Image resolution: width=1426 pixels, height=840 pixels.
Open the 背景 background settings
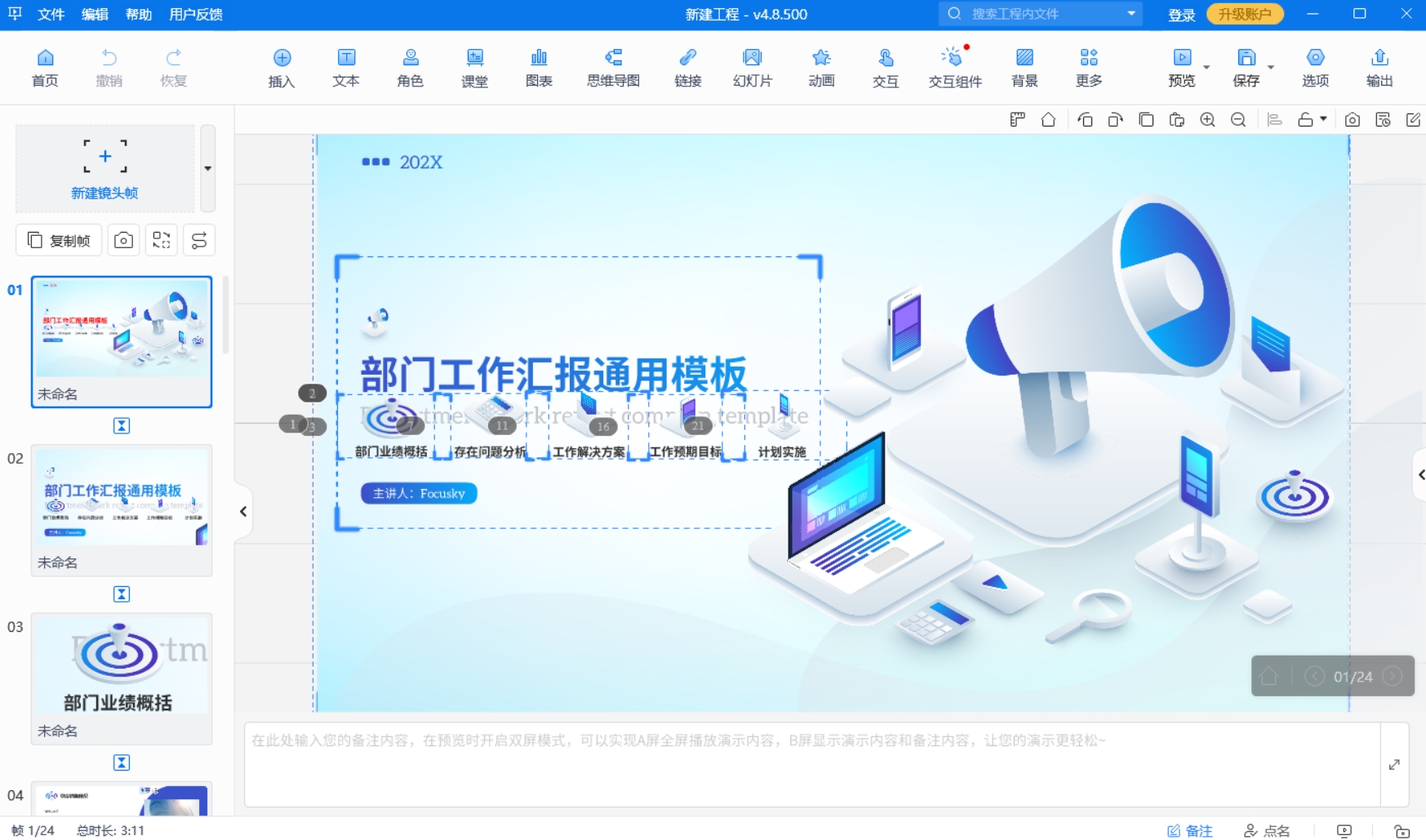[1024, 67]
